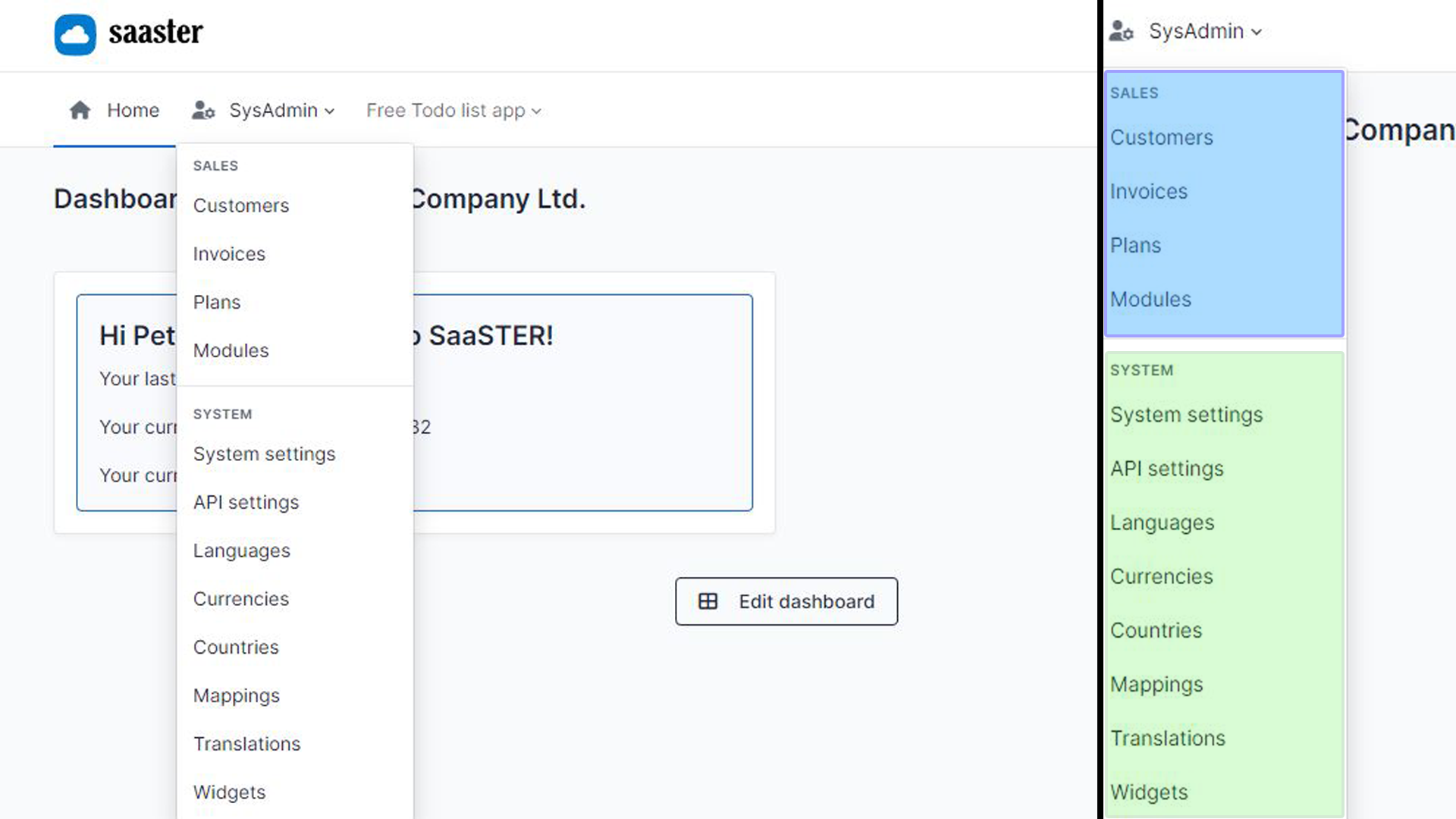Click the grid icon on Edit dashboard
This screenshot has width=1456, height=819.
tap(708, 601)
